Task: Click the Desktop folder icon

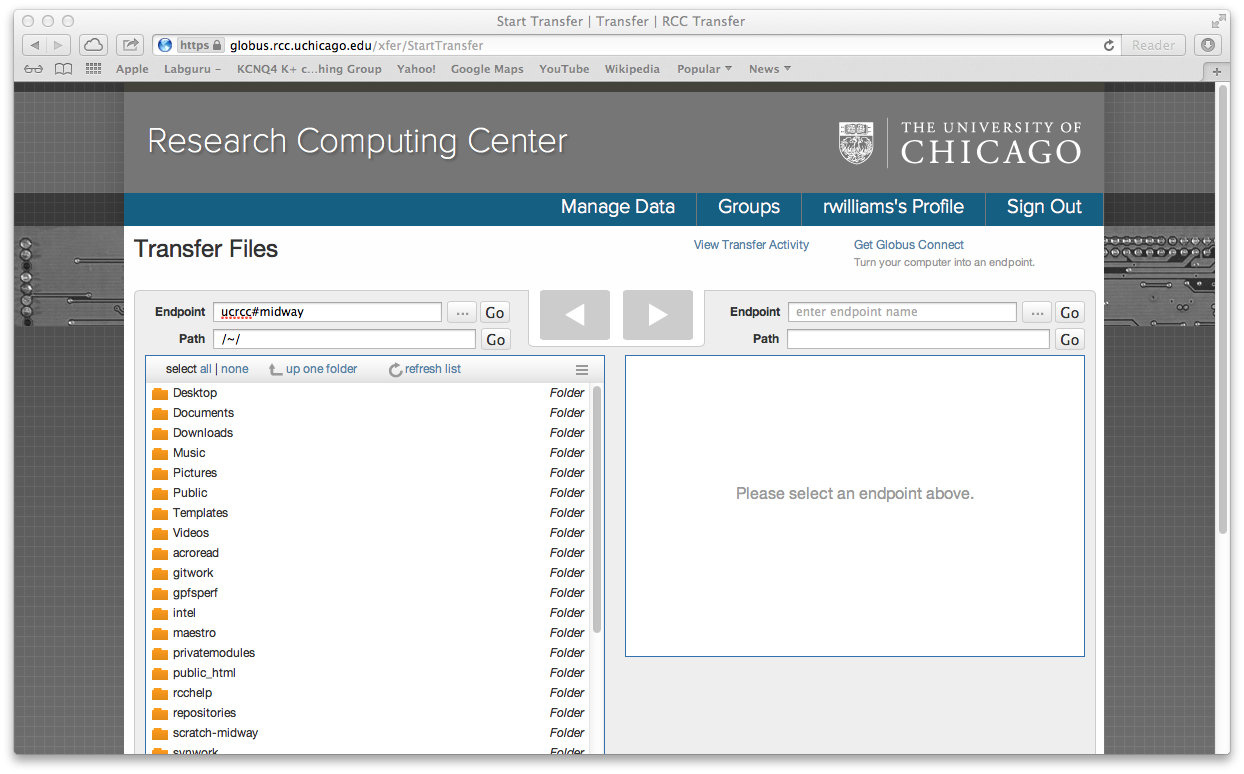Action: (160, 393)
